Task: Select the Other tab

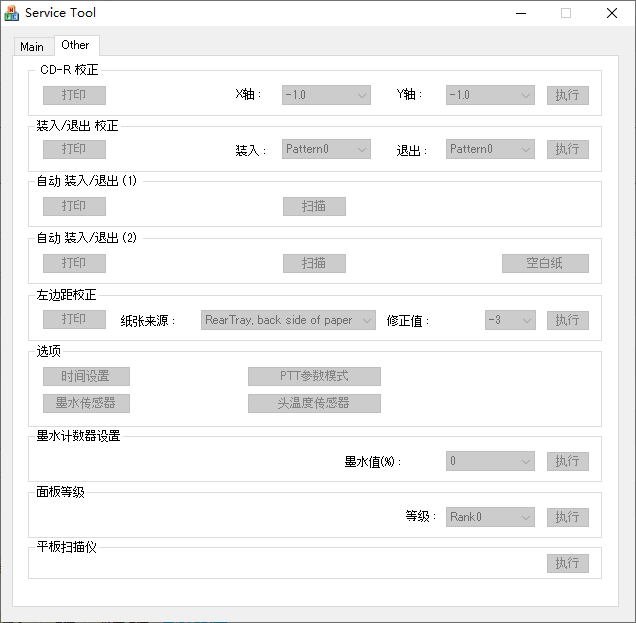Action: click(x=75, y=45)
